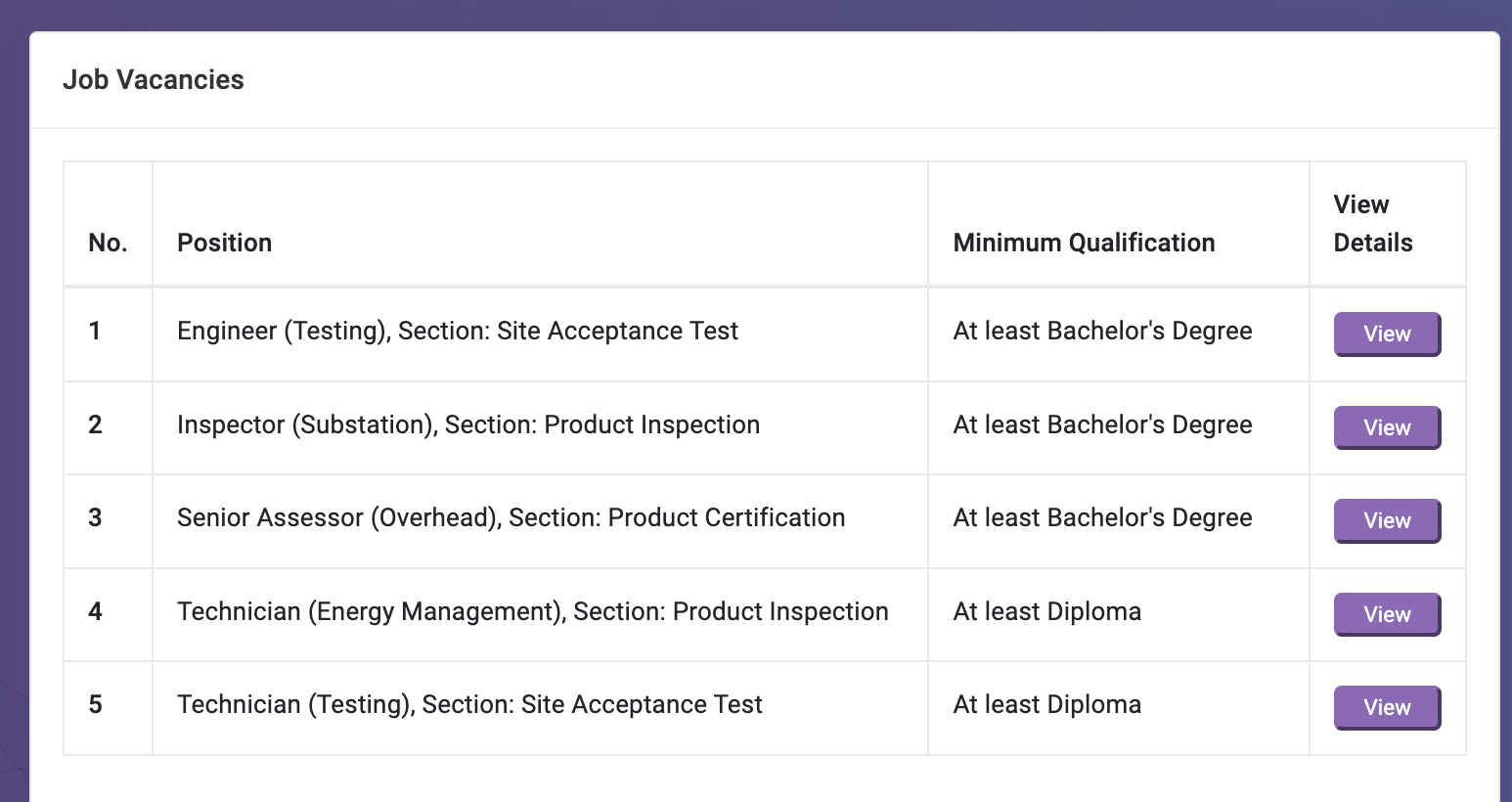Click the View Details column header
Image resolution: width=1512 pixels, height=802 pixels.
pyautogui.click(x=1372, y=224)
